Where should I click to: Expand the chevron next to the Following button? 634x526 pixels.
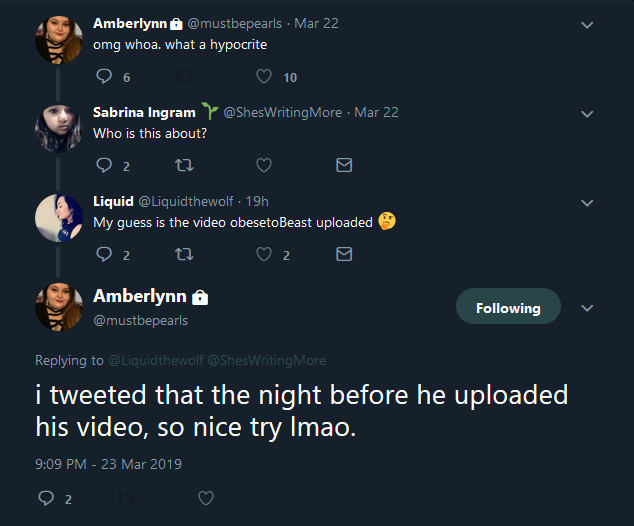(587, 308)
